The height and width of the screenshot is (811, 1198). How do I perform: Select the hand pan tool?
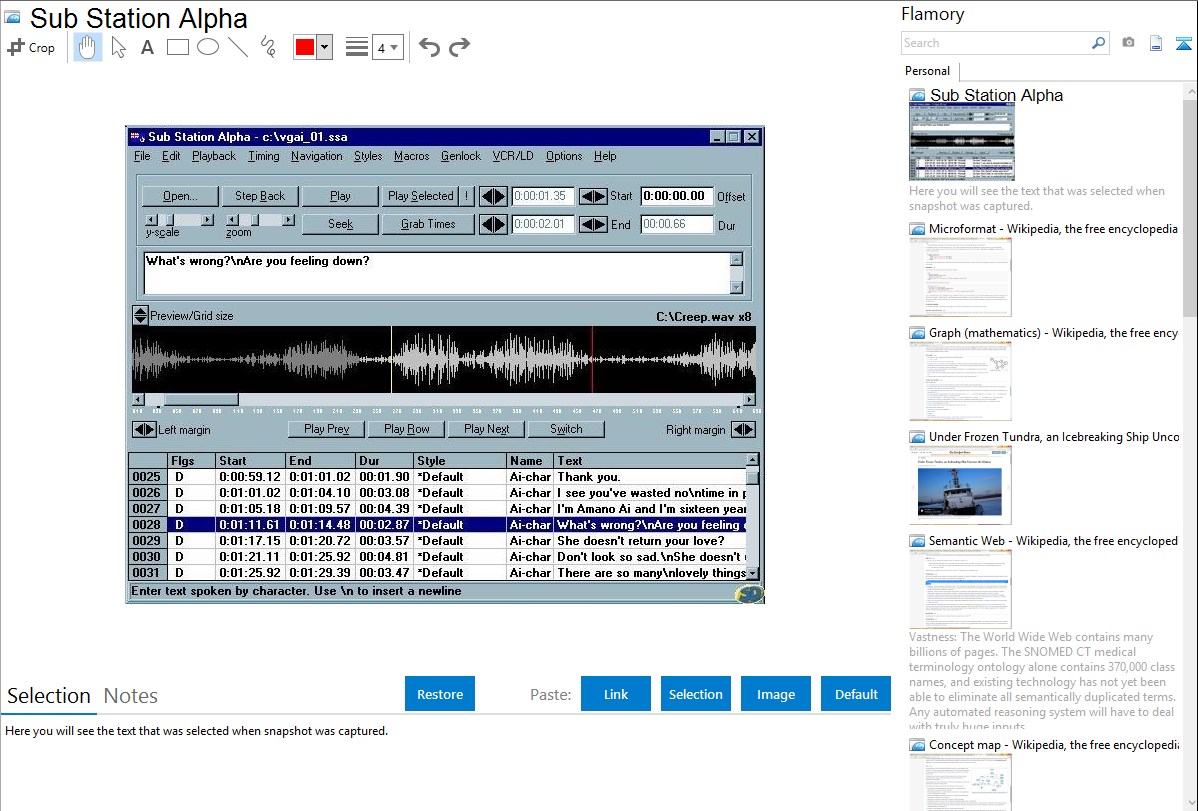[87, 47]
